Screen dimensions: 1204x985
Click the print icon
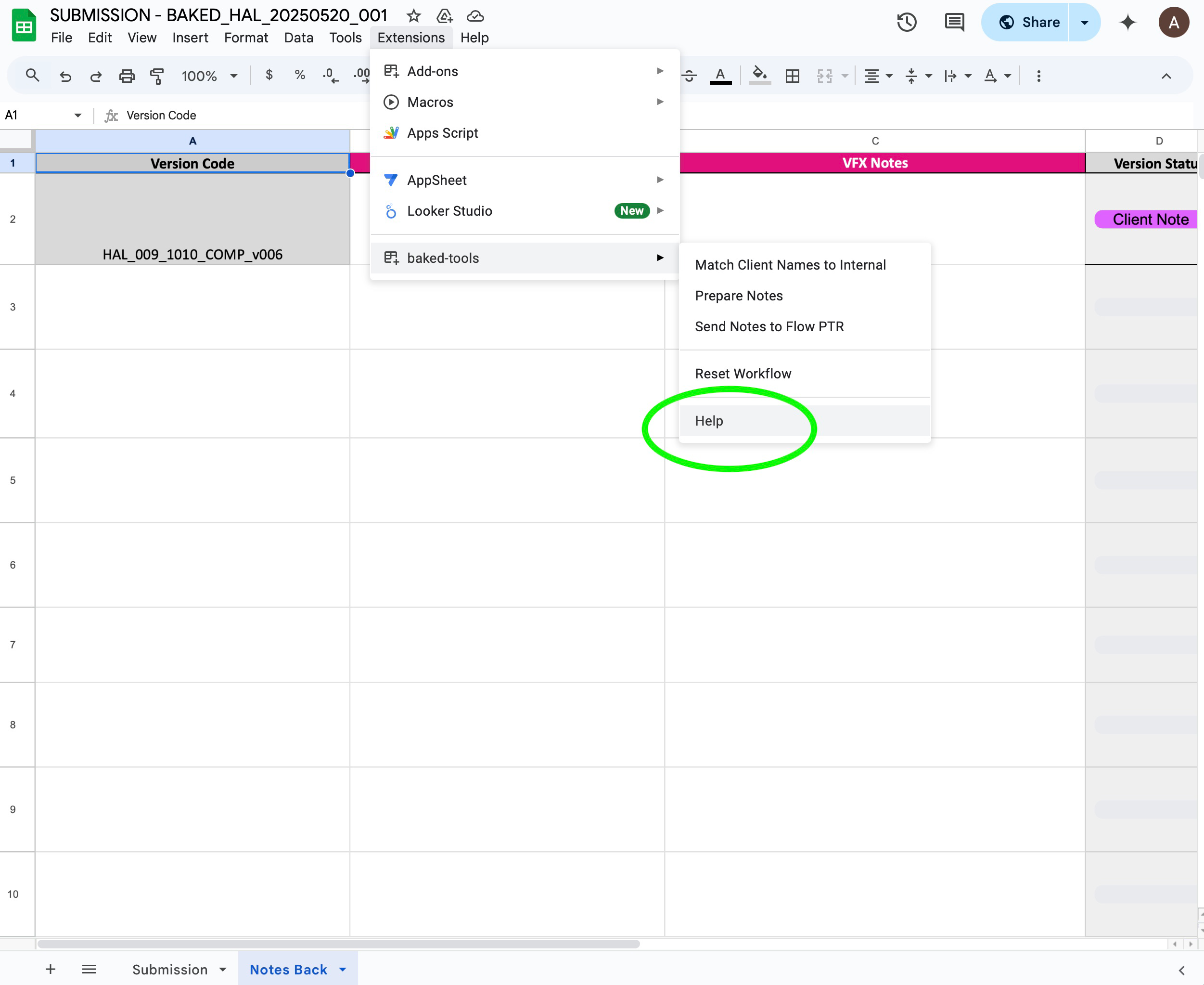pyautogui.click(x=127, y=76)
